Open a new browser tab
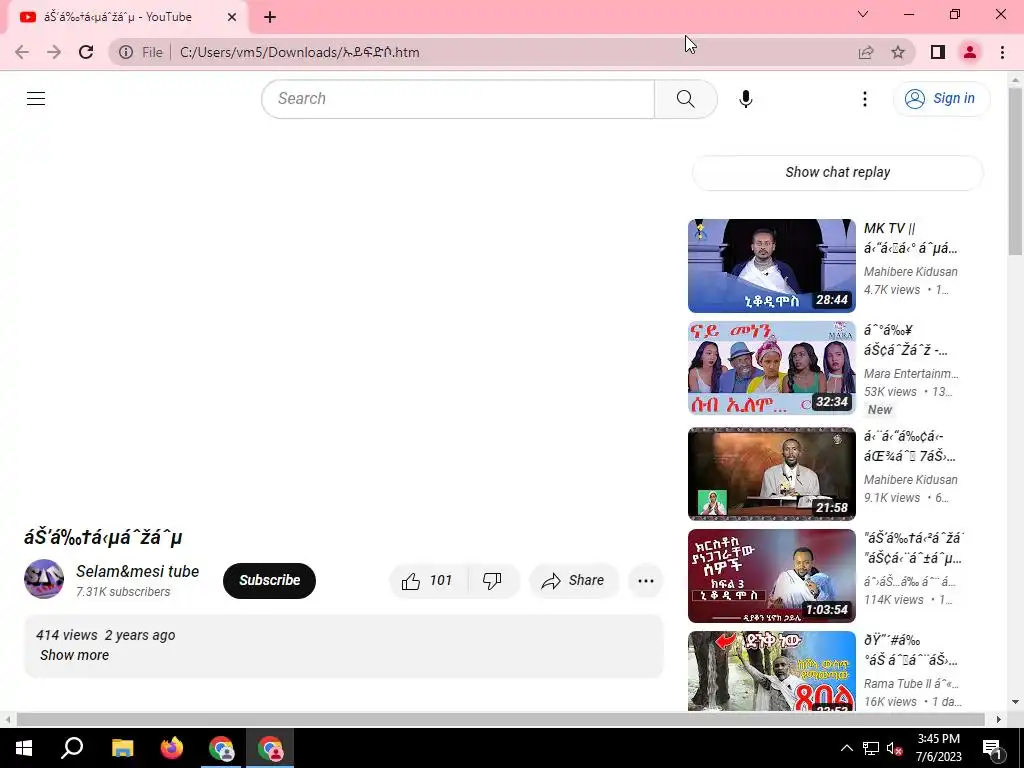The height and width of the screenshot is (768, 1024). pyautogui.click(x=270, y=17)
